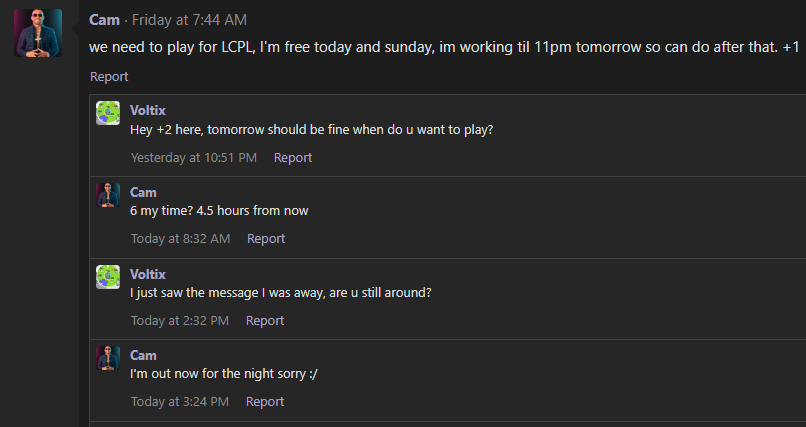Viewport: 806px width, 427px height.
Task: Report Voltix's "are u still around?" reply
Action: (265, 320)
